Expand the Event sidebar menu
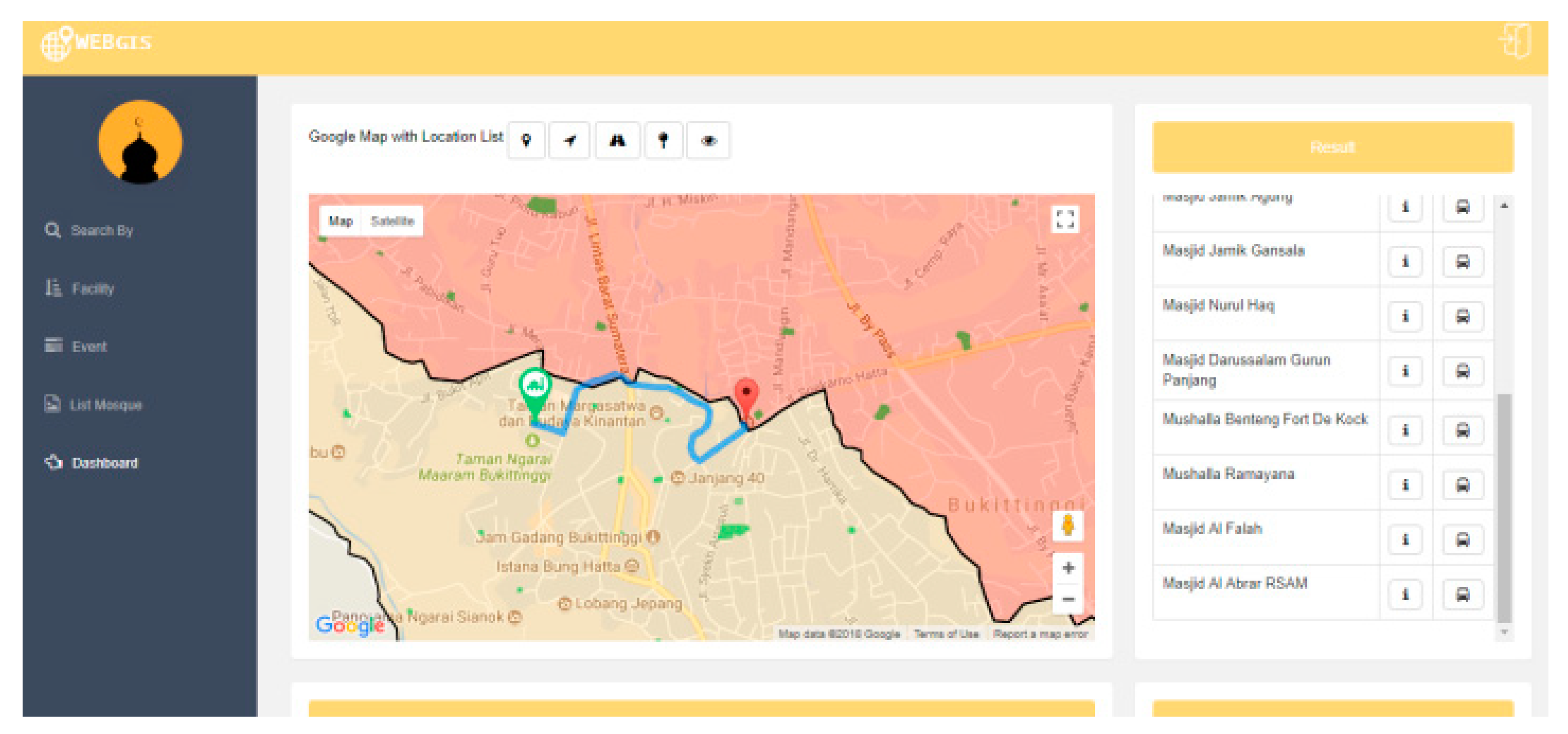This screenshot has width=1568, height=734. point(89,347)
